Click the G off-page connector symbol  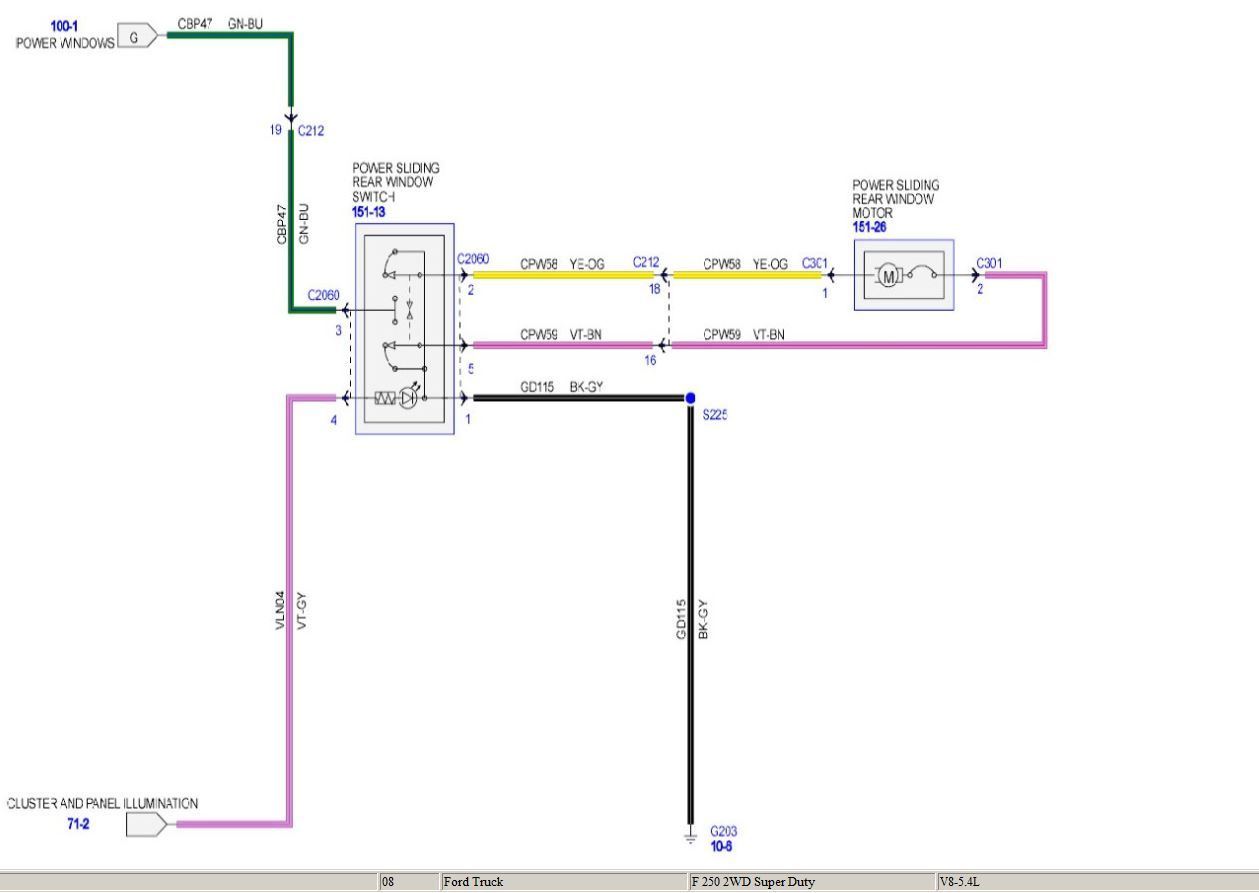(137, 37)
